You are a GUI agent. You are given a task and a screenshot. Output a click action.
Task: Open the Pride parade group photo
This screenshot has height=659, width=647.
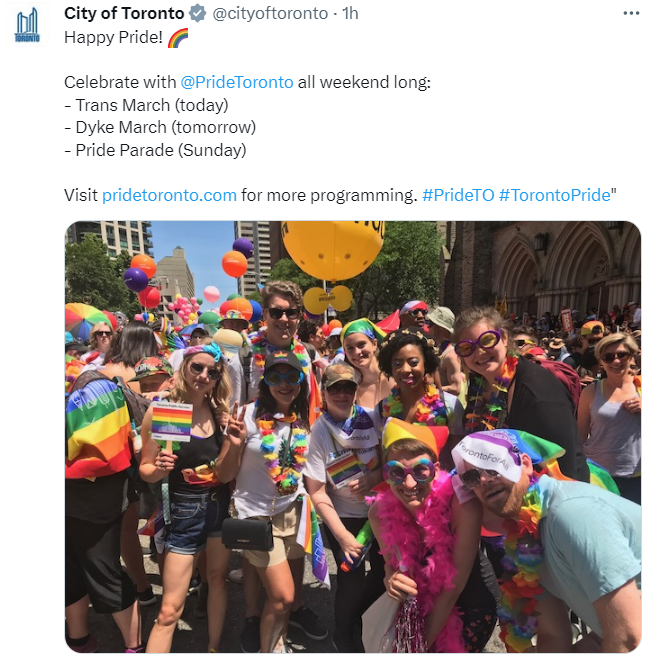353,437
